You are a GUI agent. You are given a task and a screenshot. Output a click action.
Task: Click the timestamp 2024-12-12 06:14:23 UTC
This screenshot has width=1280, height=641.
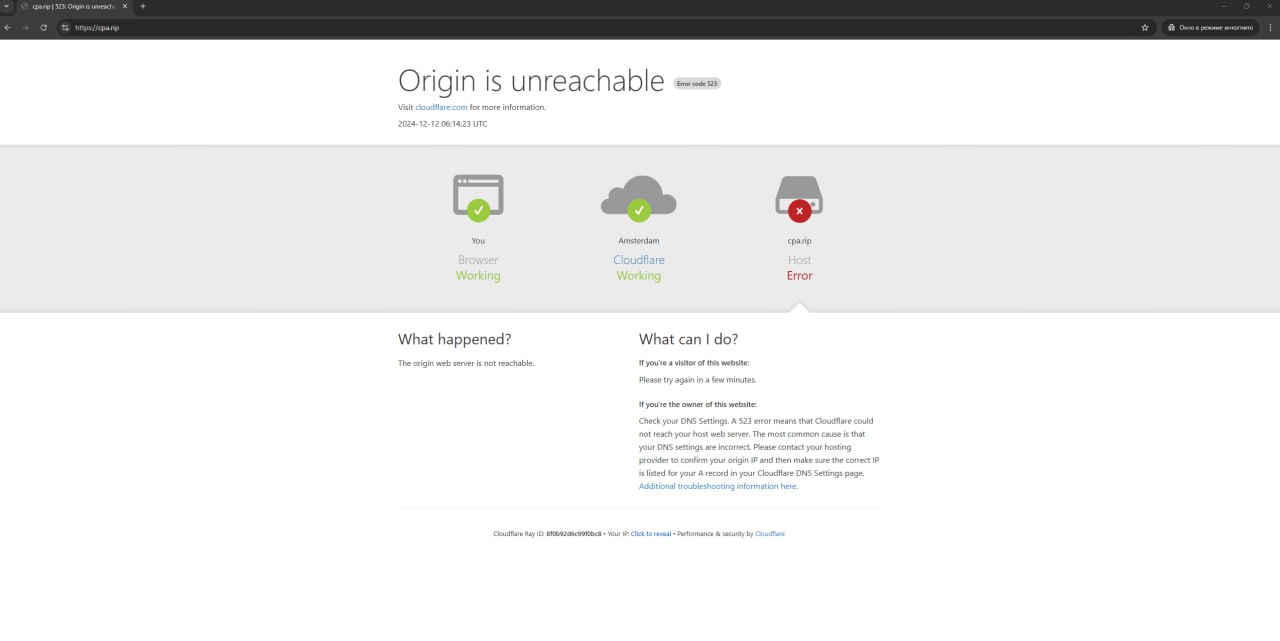443,124
